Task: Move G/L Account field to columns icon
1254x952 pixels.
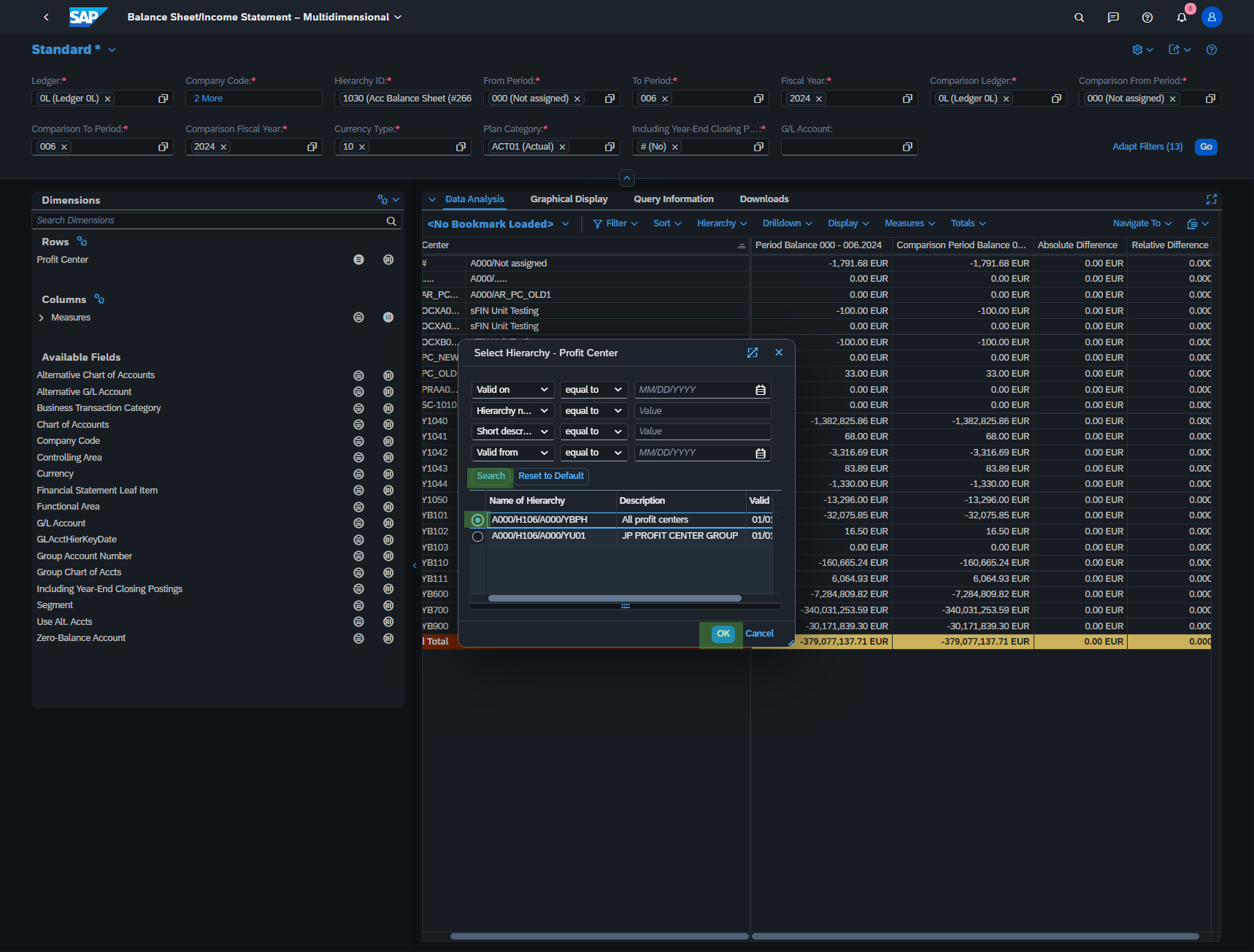Action: (388, 523)
